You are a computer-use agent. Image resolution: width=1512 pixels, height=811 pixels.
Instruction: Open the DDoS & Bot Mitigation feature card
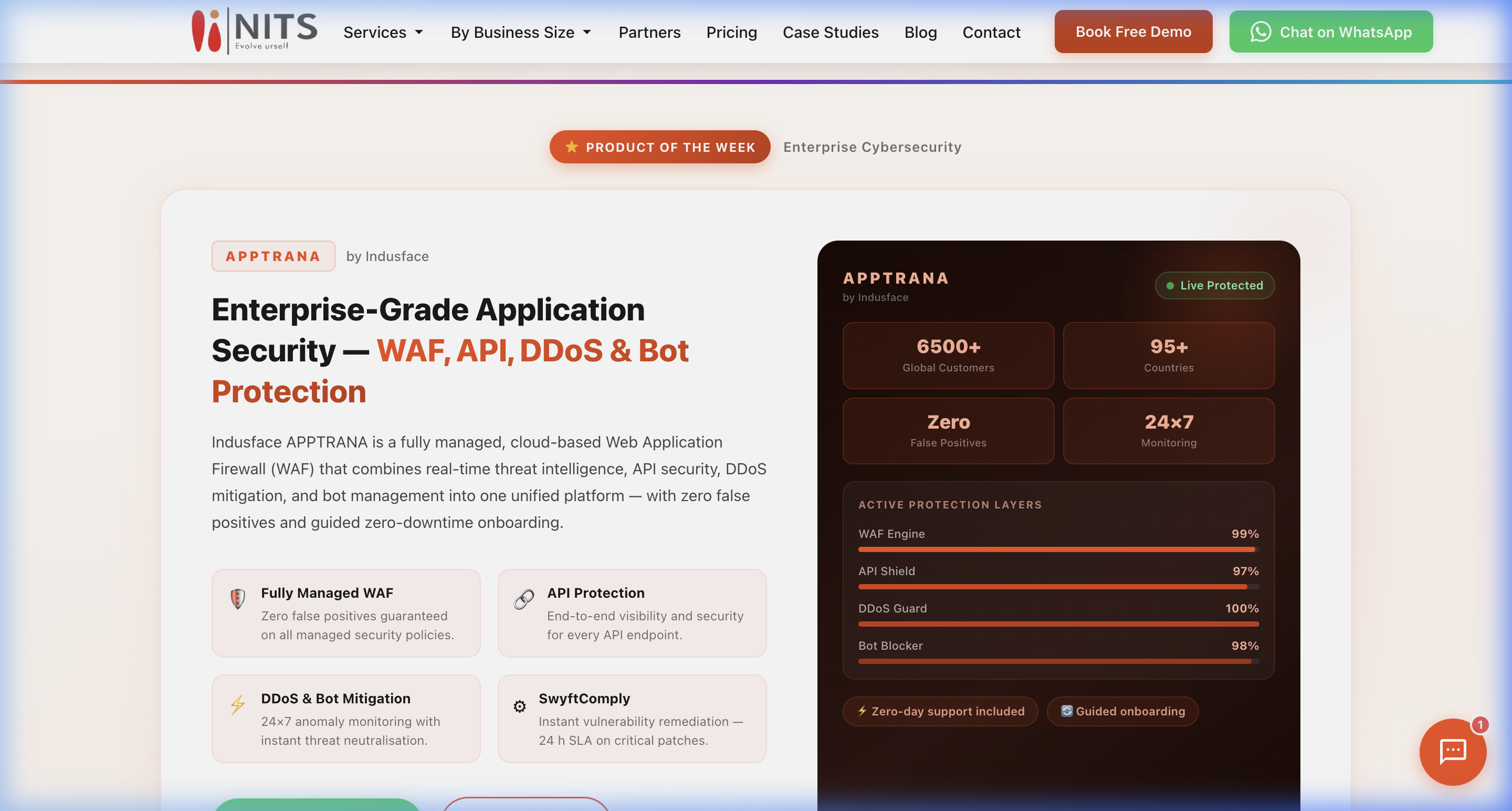click(x=346, y=719)
